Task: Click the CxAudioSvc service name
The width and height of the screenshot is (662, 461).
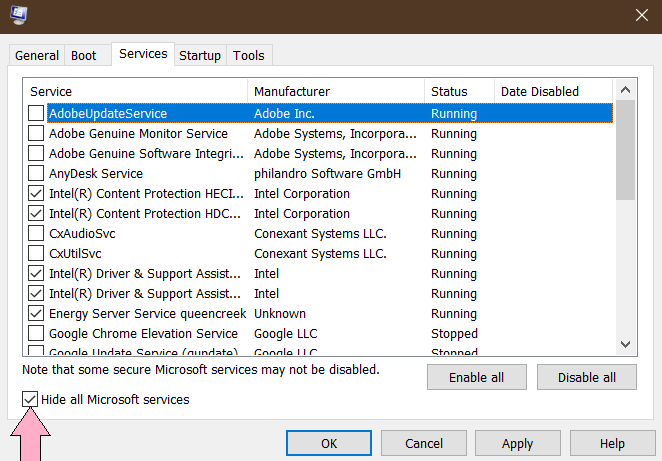Action: pos(82,233)
